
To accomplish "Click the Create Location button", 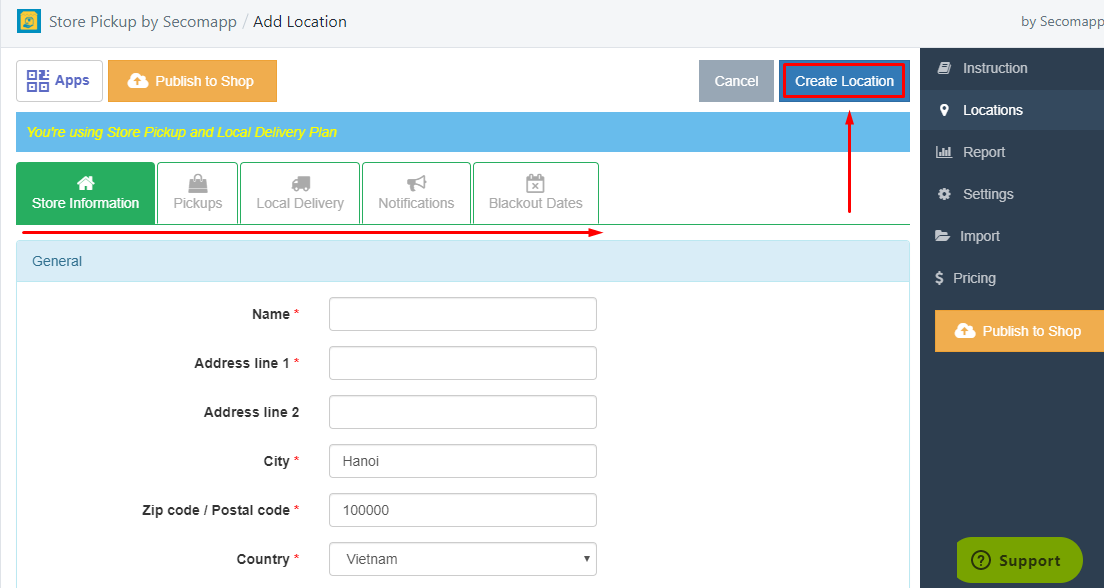I will pos(844,81).
